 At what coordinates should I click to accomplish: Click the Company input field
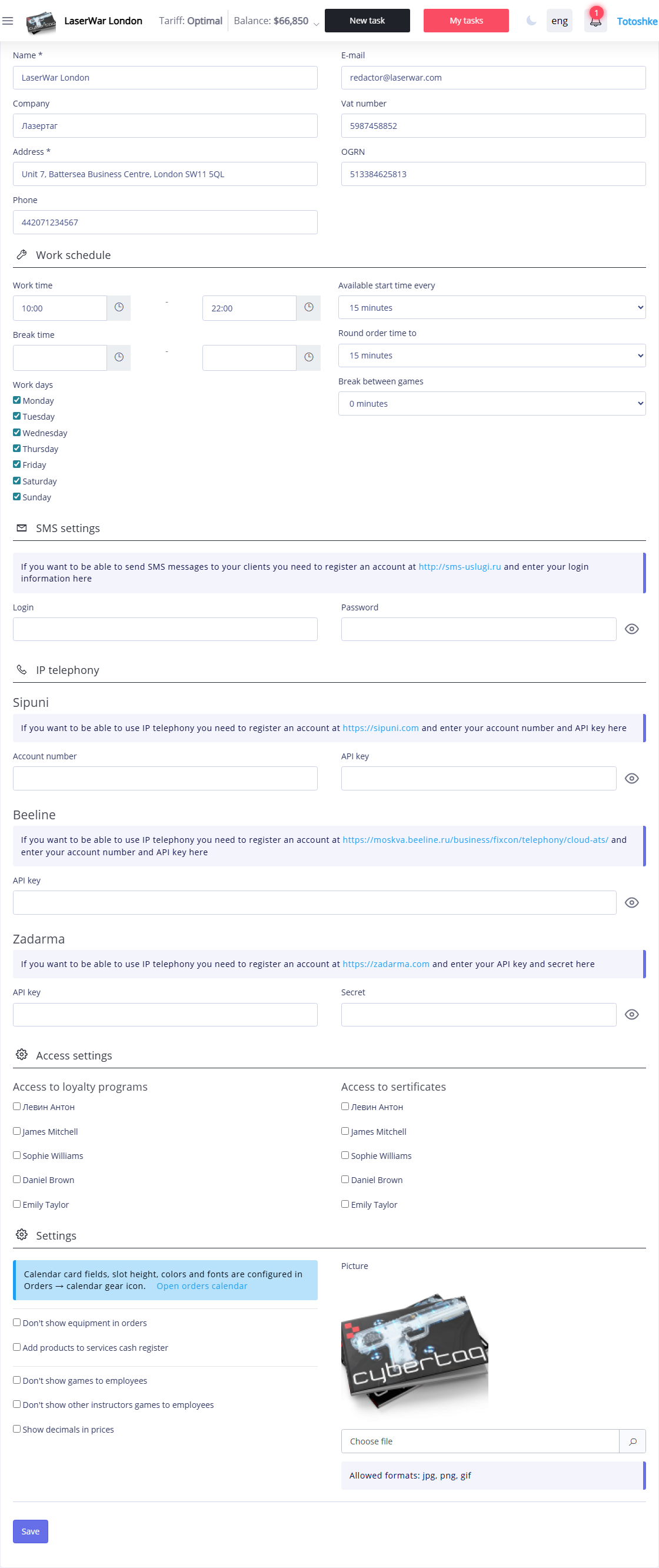tap(165, 125)
